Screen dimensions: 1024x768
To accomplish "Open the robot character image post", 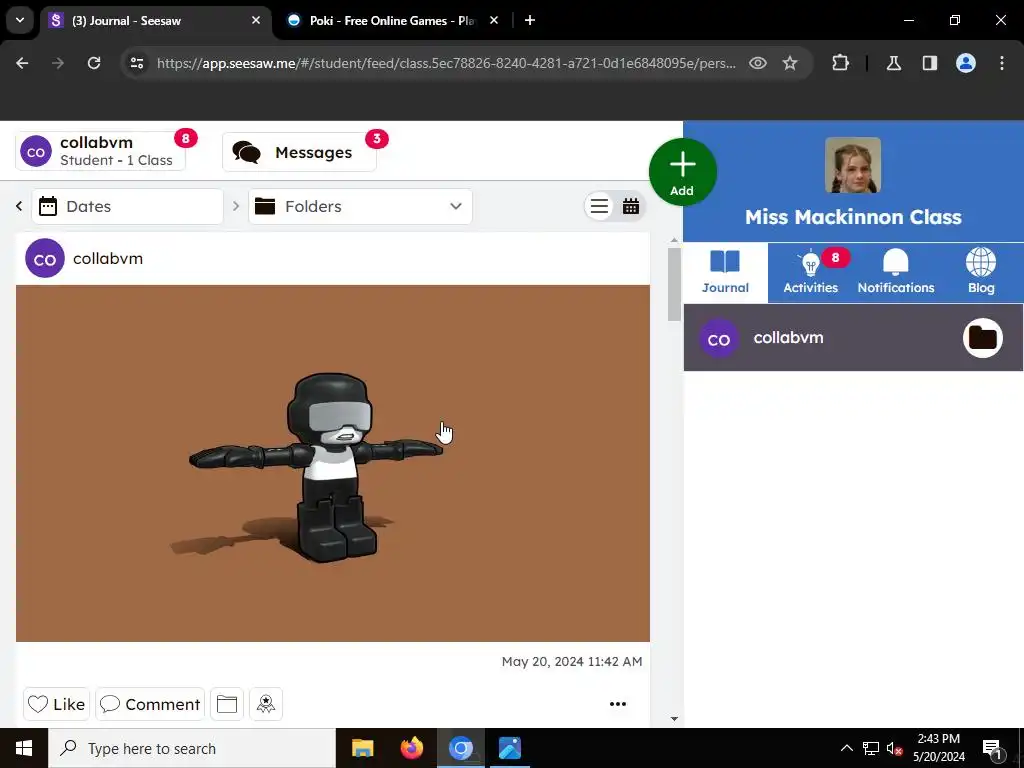I will pyautogui.click(x=332, y=463).
